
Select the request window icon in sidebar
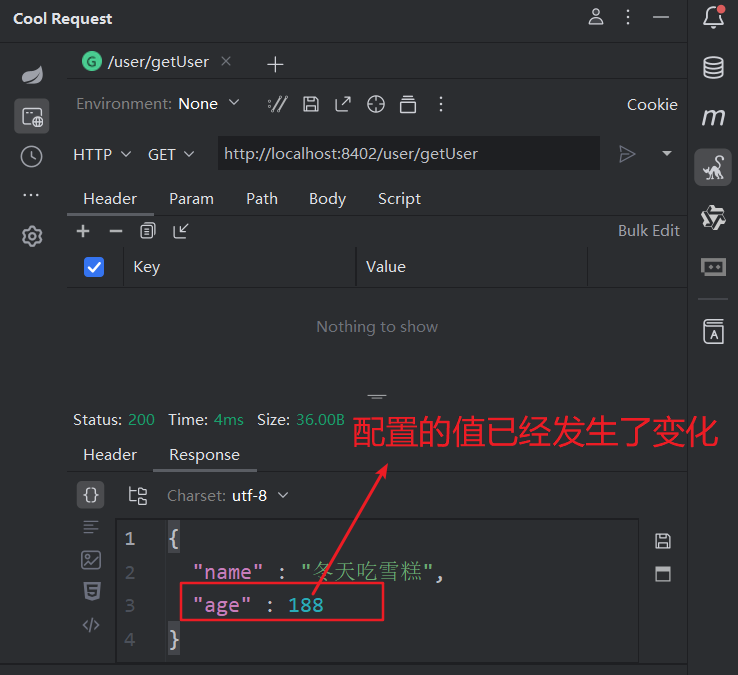click(32, 116)
